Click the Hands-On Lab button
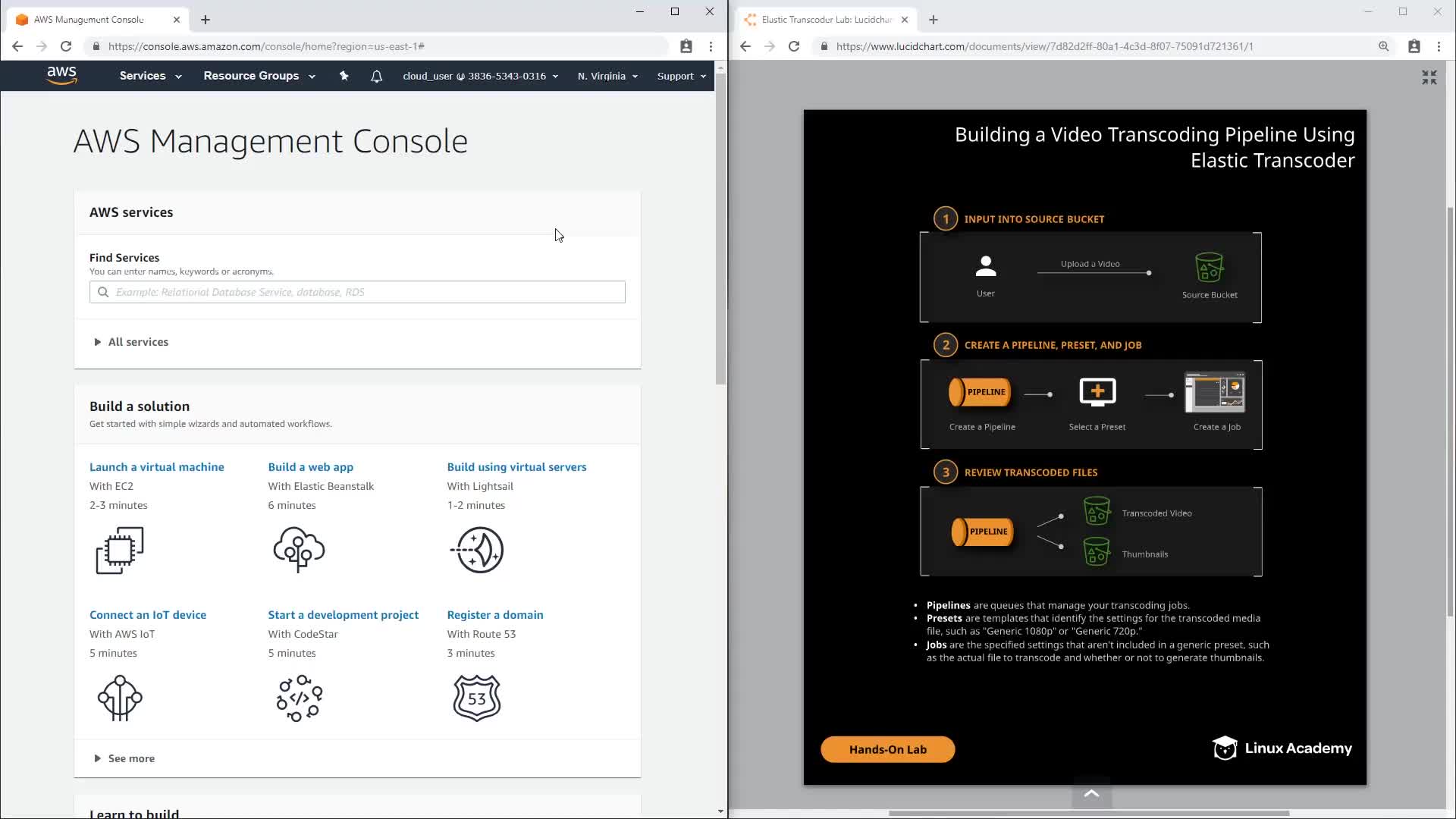1456x819 pixels. (887, 749)
